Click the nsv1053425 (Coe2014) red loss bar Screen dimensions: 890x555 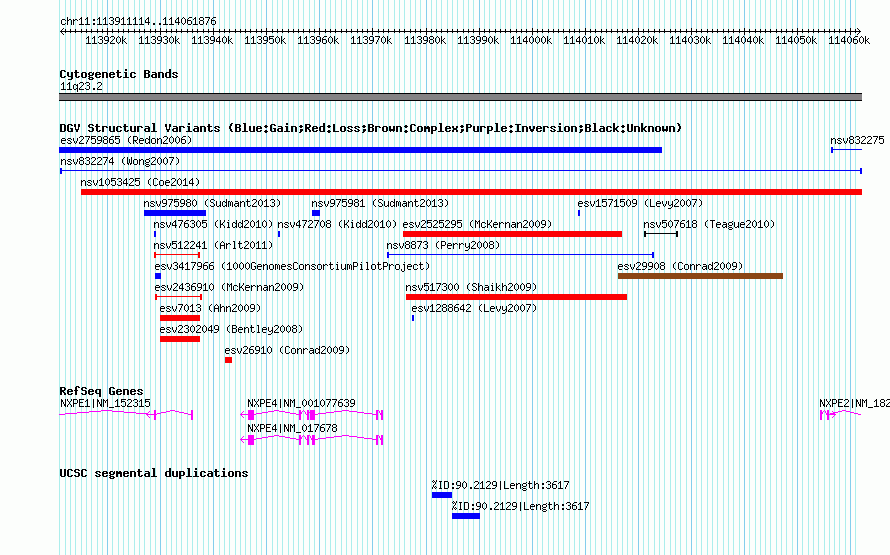[471, 192]
